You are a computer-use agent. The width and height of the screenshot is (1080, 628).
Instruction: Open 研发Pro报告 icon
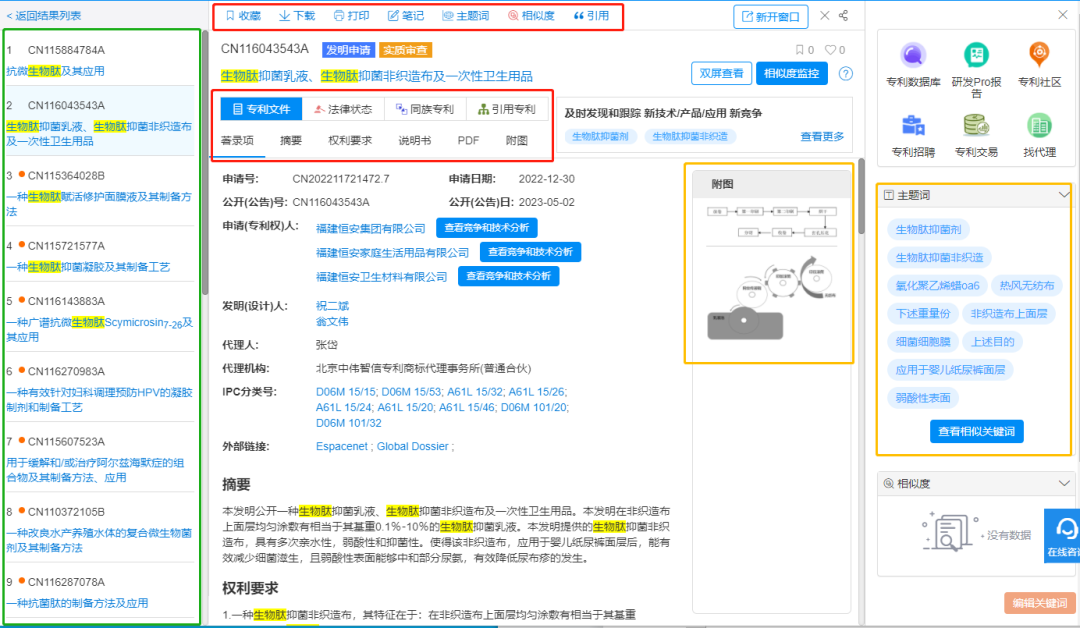[x=976, y=55]
